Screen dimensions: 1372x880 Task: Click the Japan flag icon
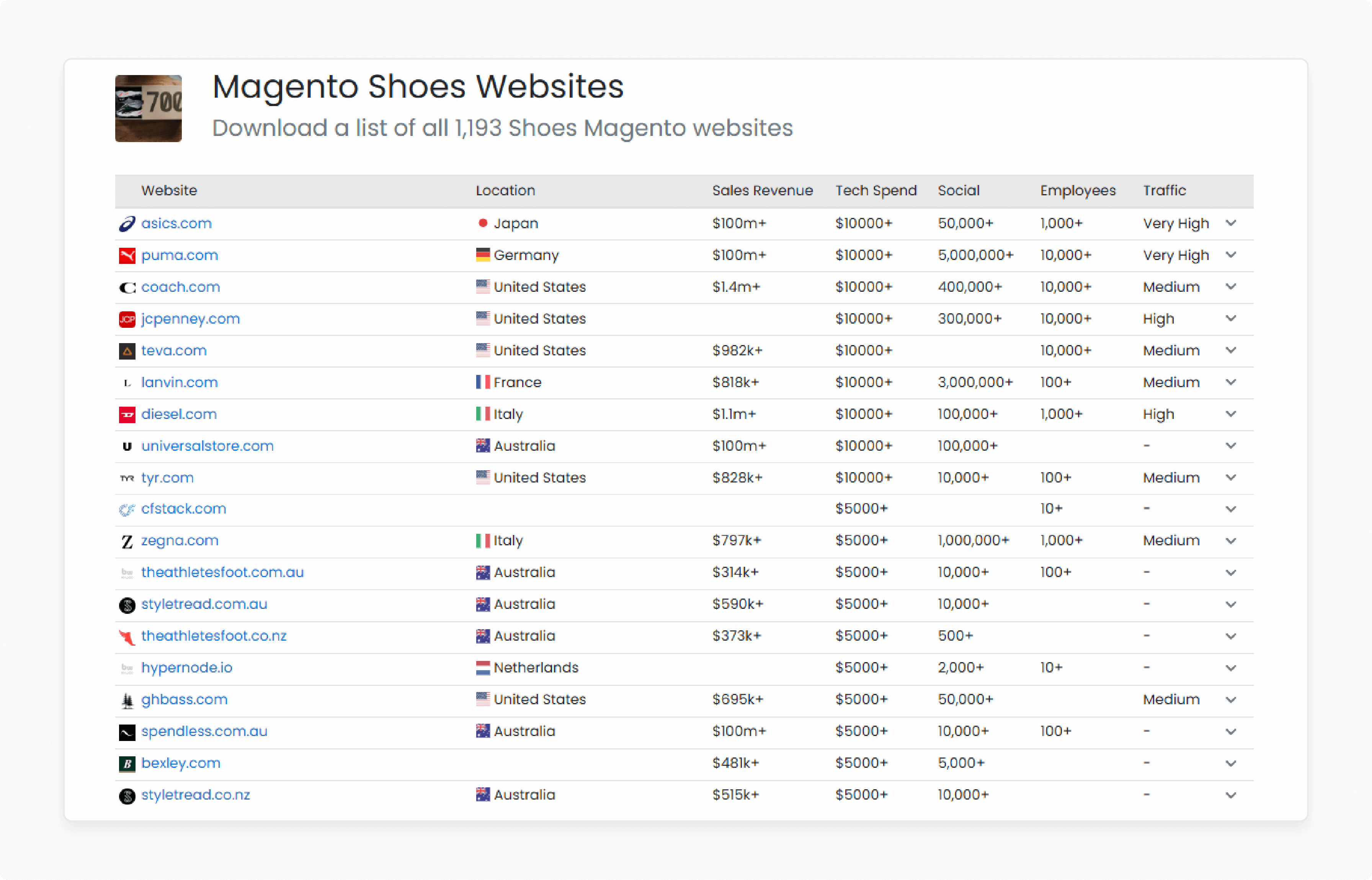tap(483, 223)
